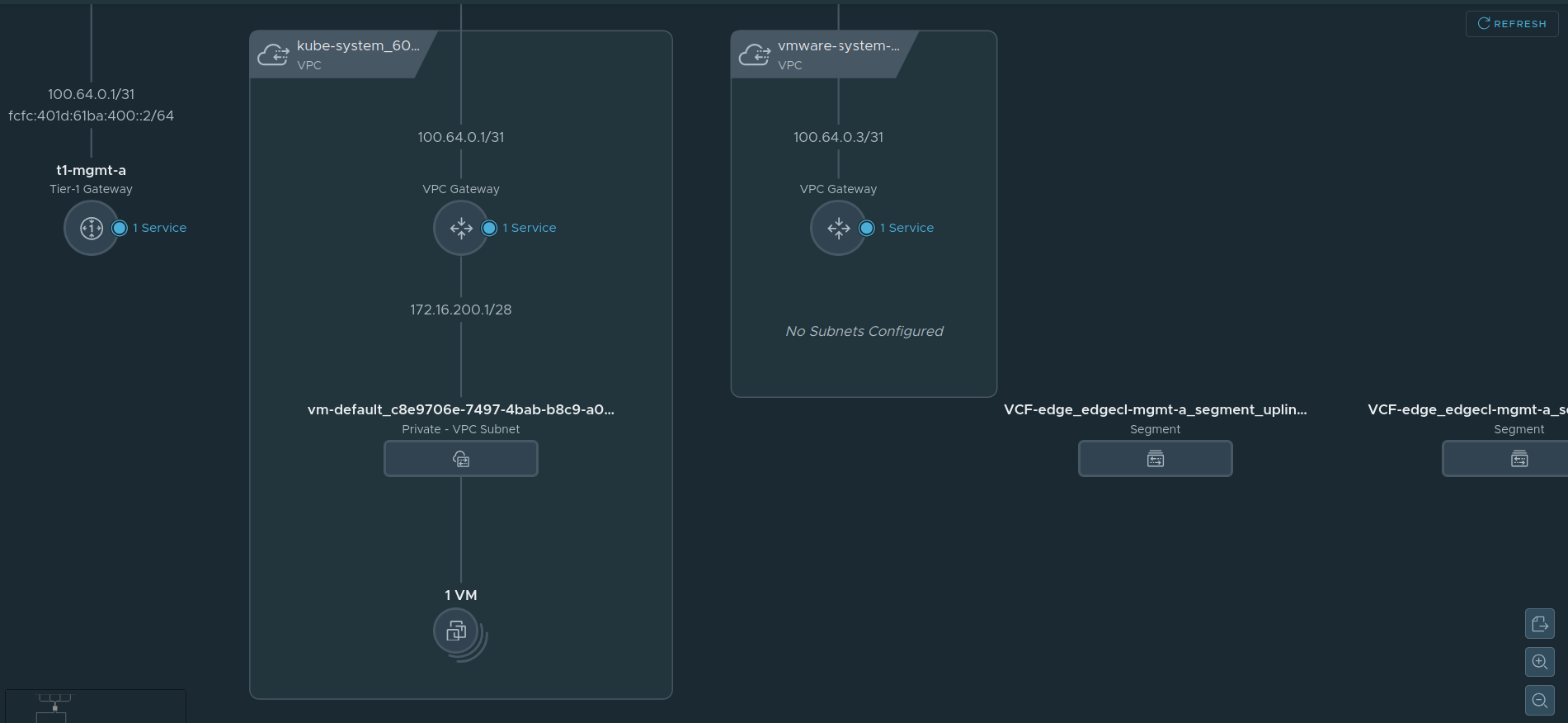The image size is (1568, 723).
Task: Select the vmware-system VPC Gateway icon
Action: tap(838, 228)
